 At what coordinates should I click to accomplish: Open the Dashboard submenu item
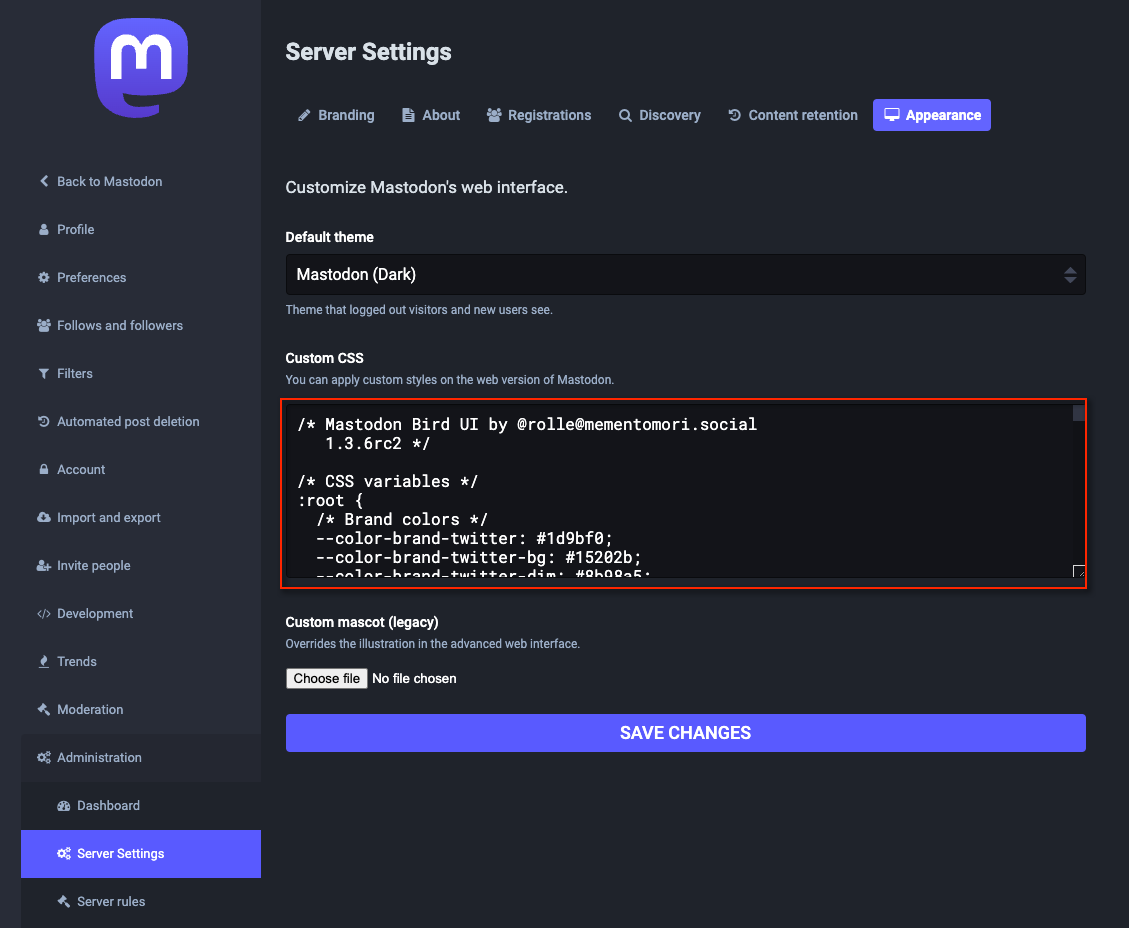pos(140,806)
